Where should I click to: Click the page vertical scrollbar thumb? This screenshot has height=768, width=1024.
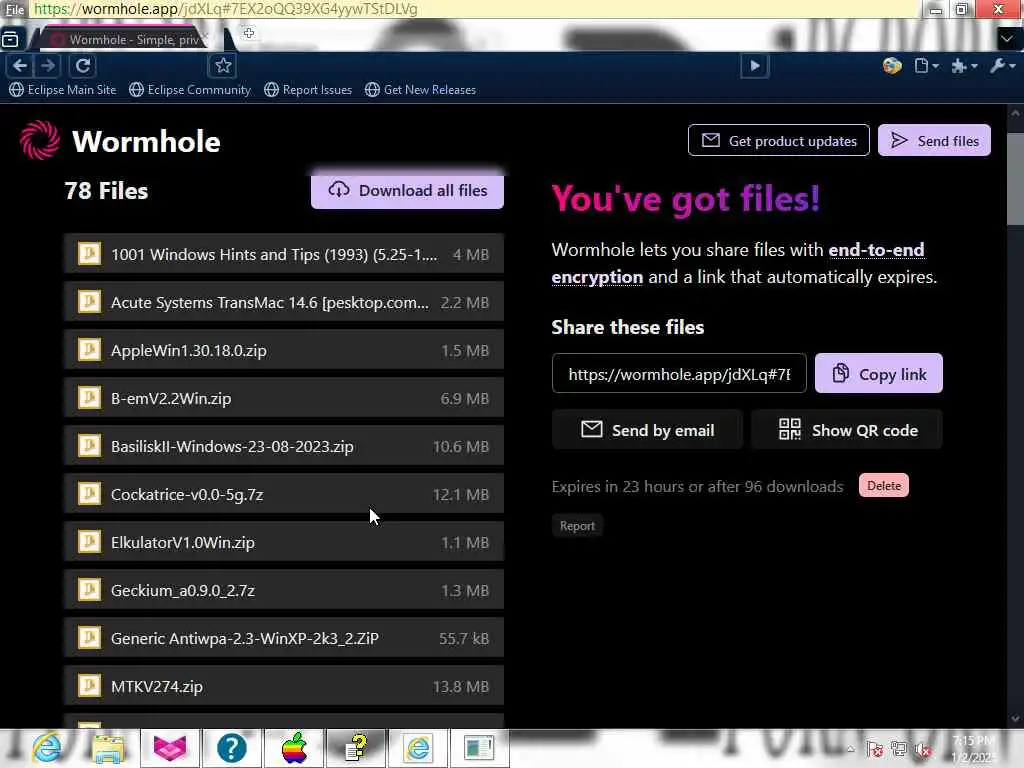click(1015, 179)
